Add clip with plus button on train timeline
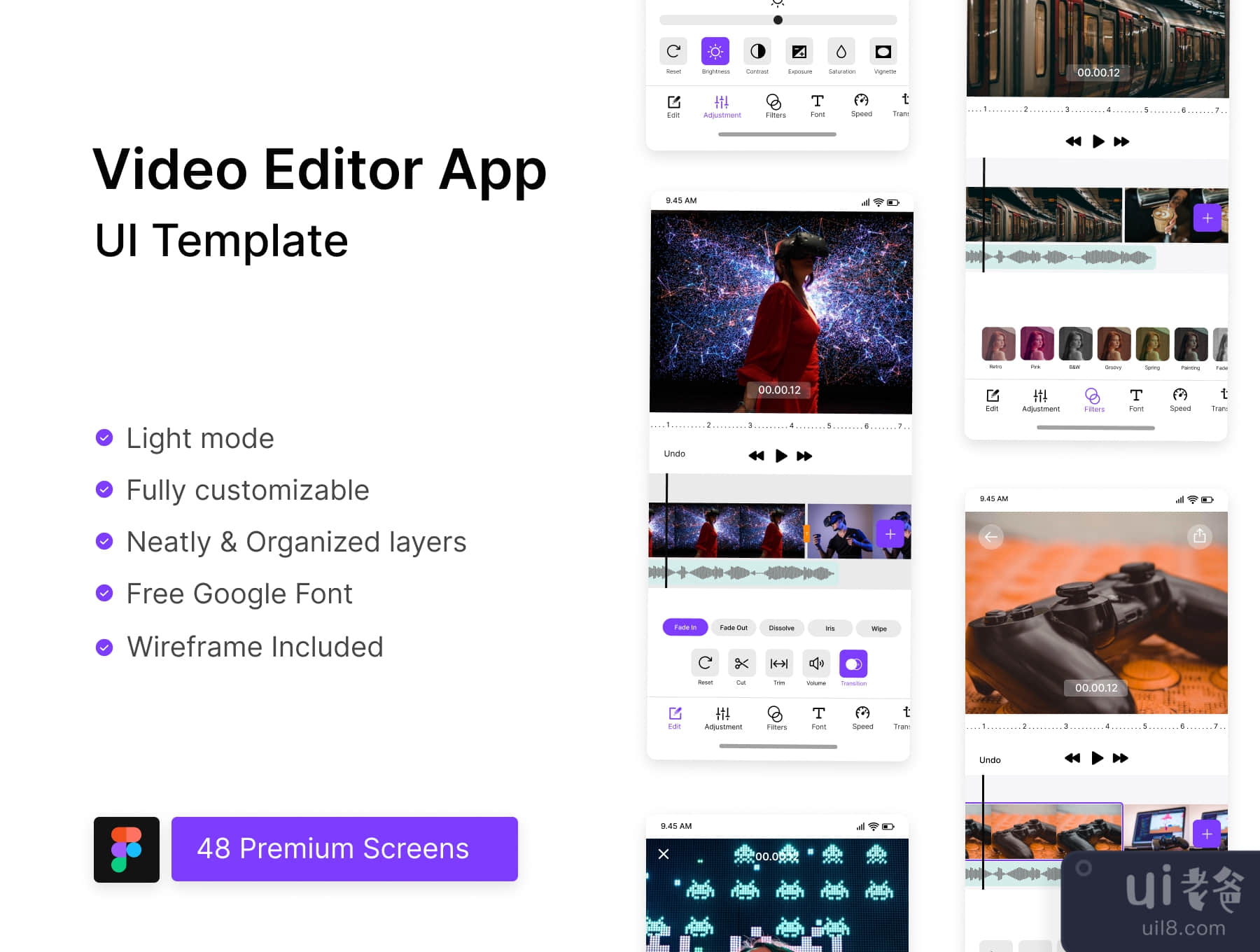Viewport: 1260px width, 952px height. point(1207,218)
